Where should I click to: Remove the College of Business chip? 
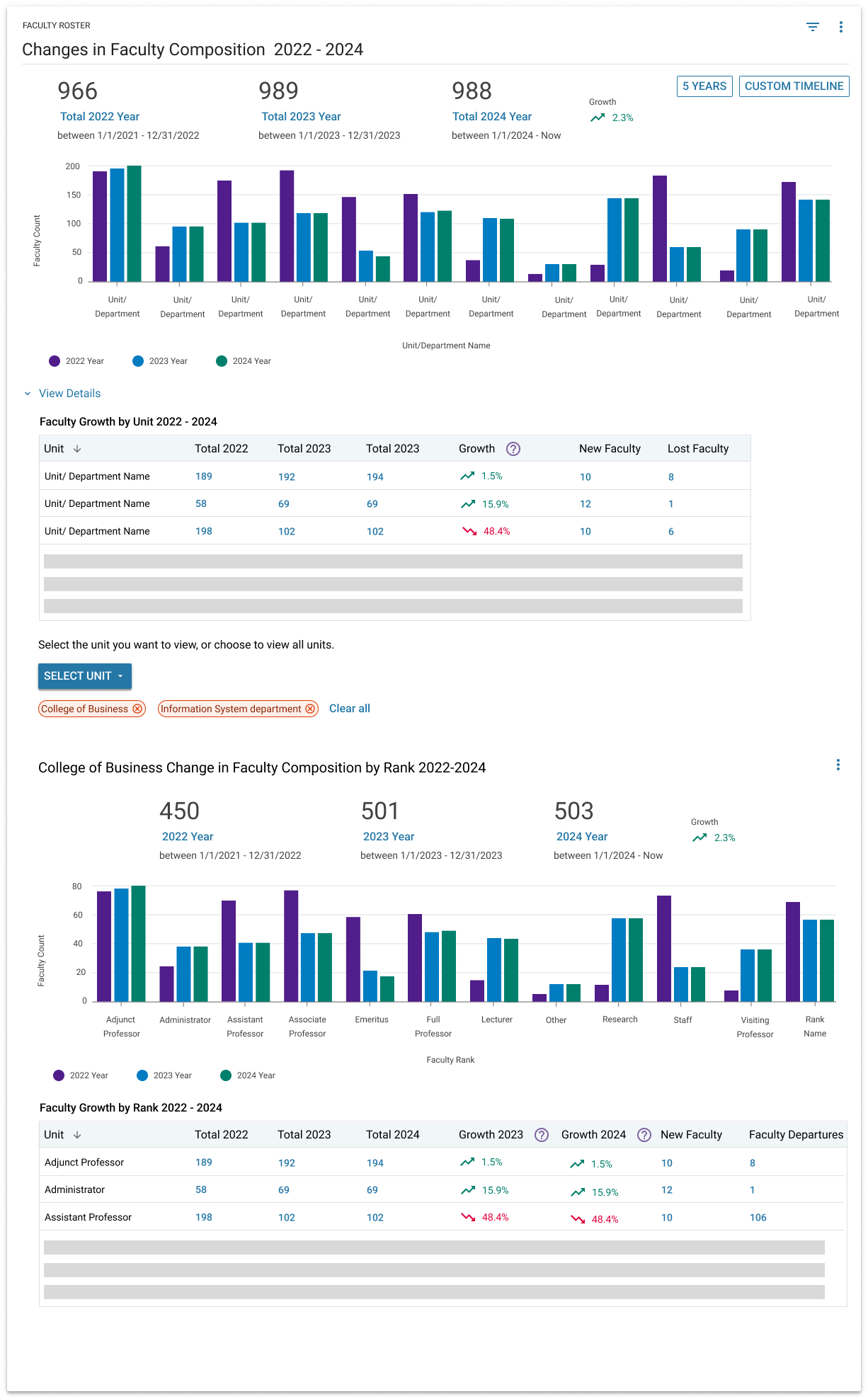click(137, 709)
